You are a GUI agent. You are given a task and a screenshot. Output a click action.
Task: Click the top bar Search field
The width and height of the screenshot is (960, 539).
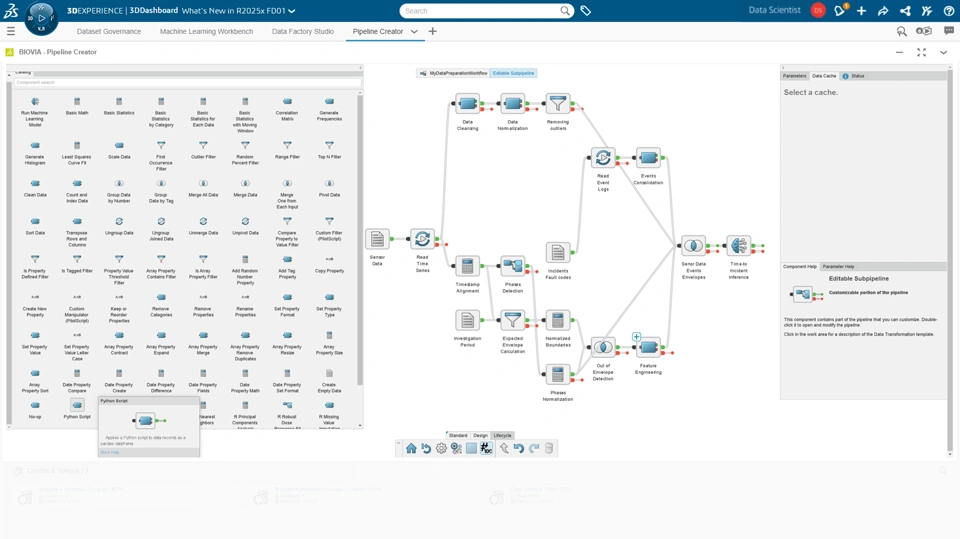[x=487, y=10]
